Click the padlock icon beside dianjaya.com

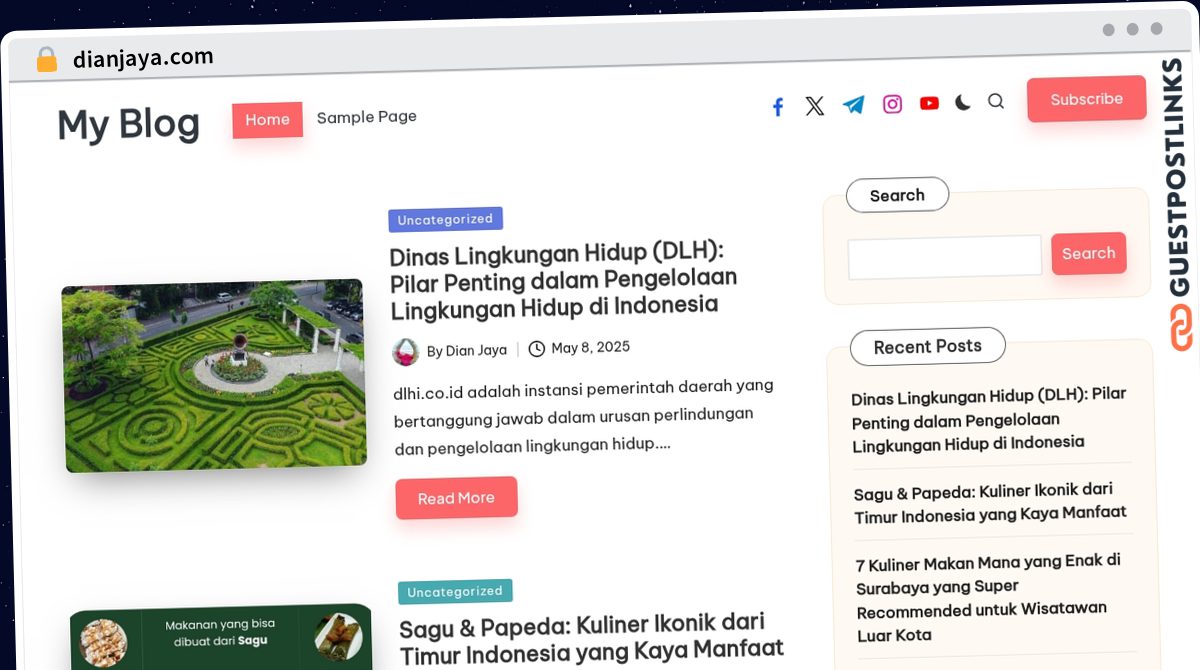click(46, 60)
